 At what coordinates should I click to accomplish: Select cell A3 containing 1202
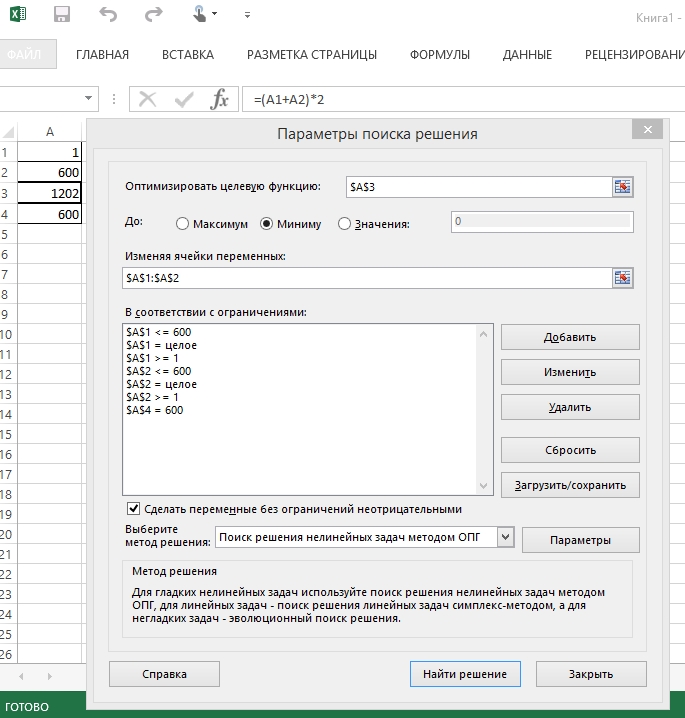[x=49, y=193]
